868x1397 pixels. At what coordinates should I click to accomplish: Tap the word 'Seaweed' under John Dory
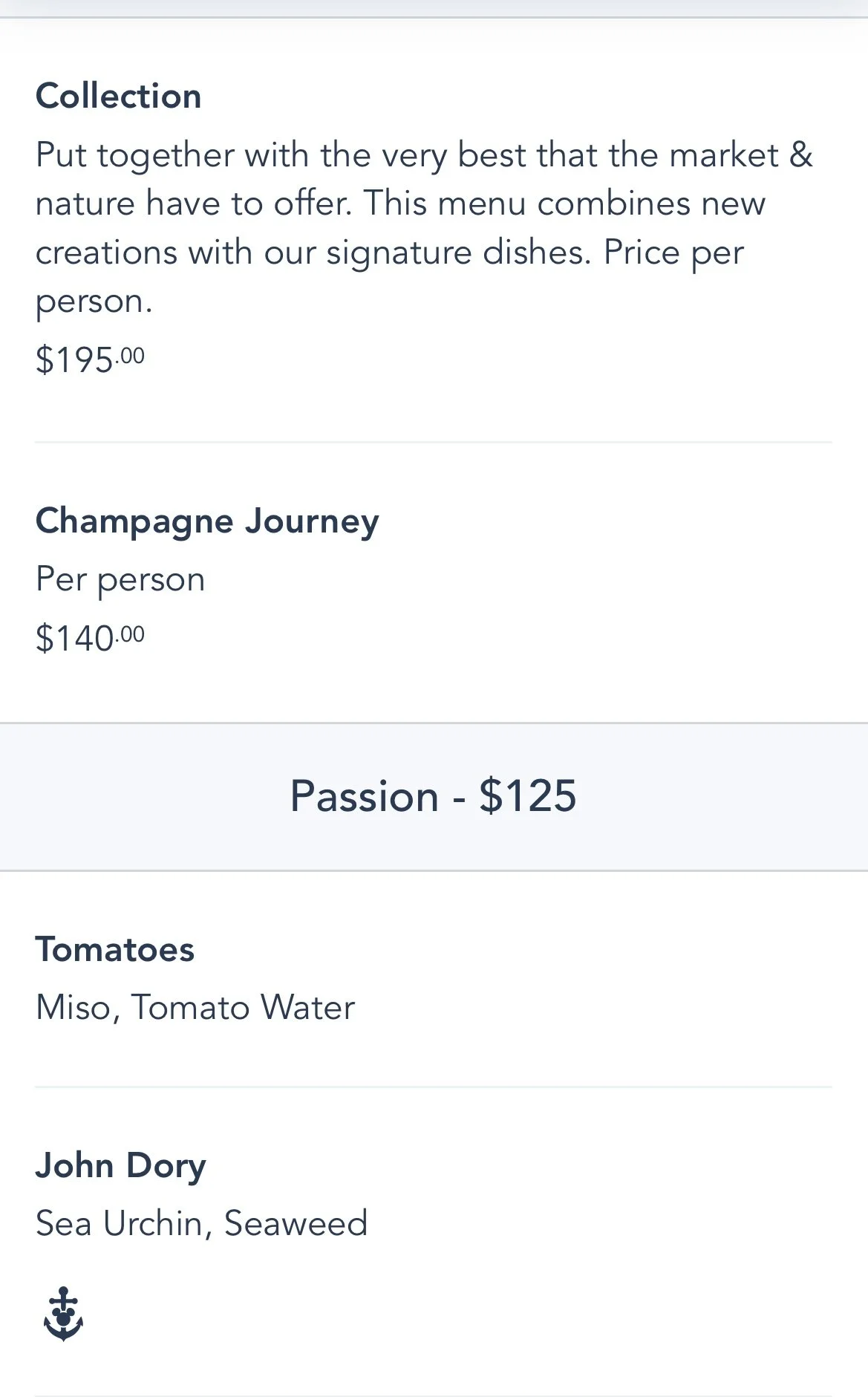click(x=296, y=1223)
